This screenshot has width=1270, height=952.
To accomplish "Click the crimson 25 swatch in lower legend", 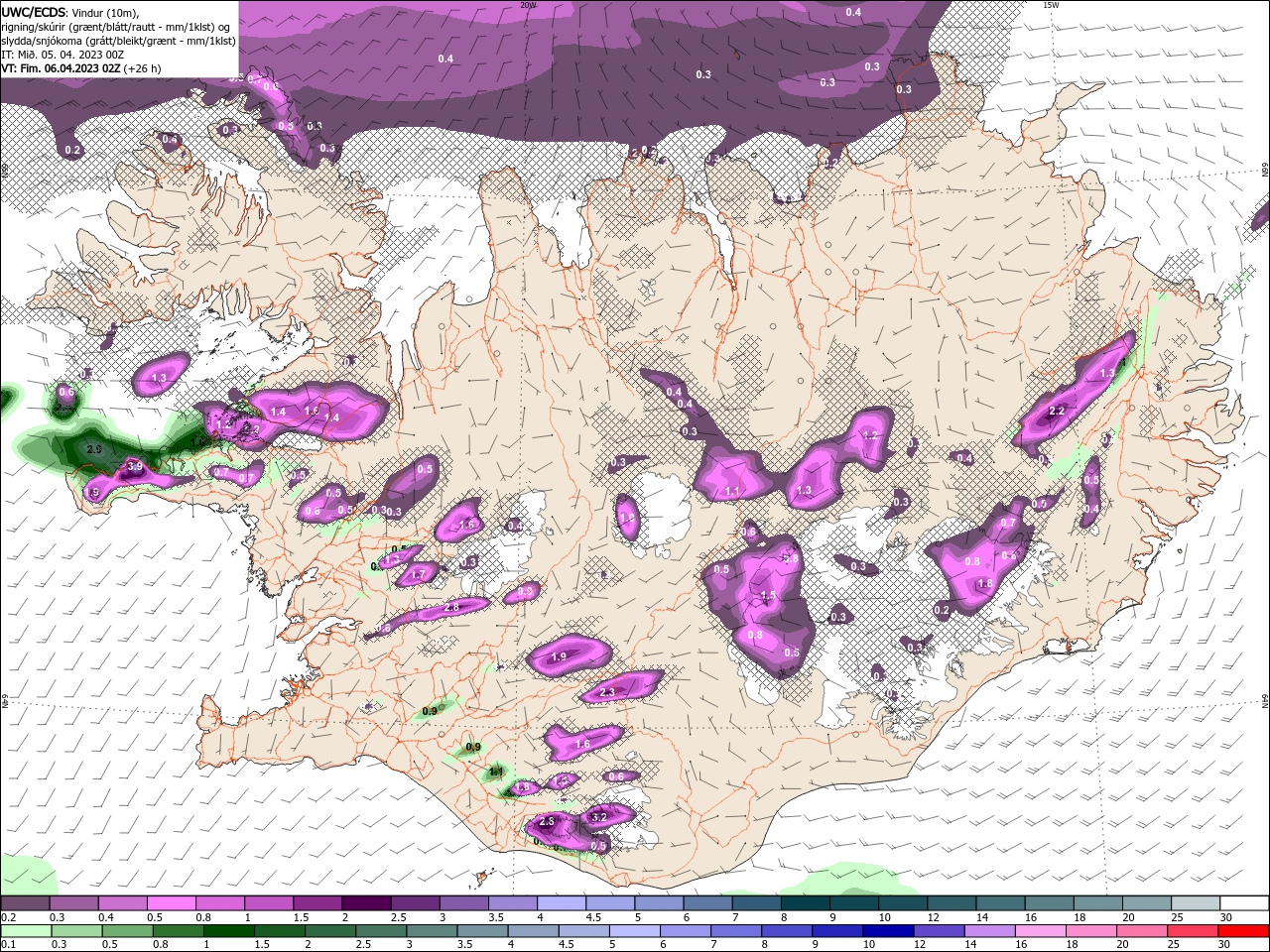I will coord(1193,931).
